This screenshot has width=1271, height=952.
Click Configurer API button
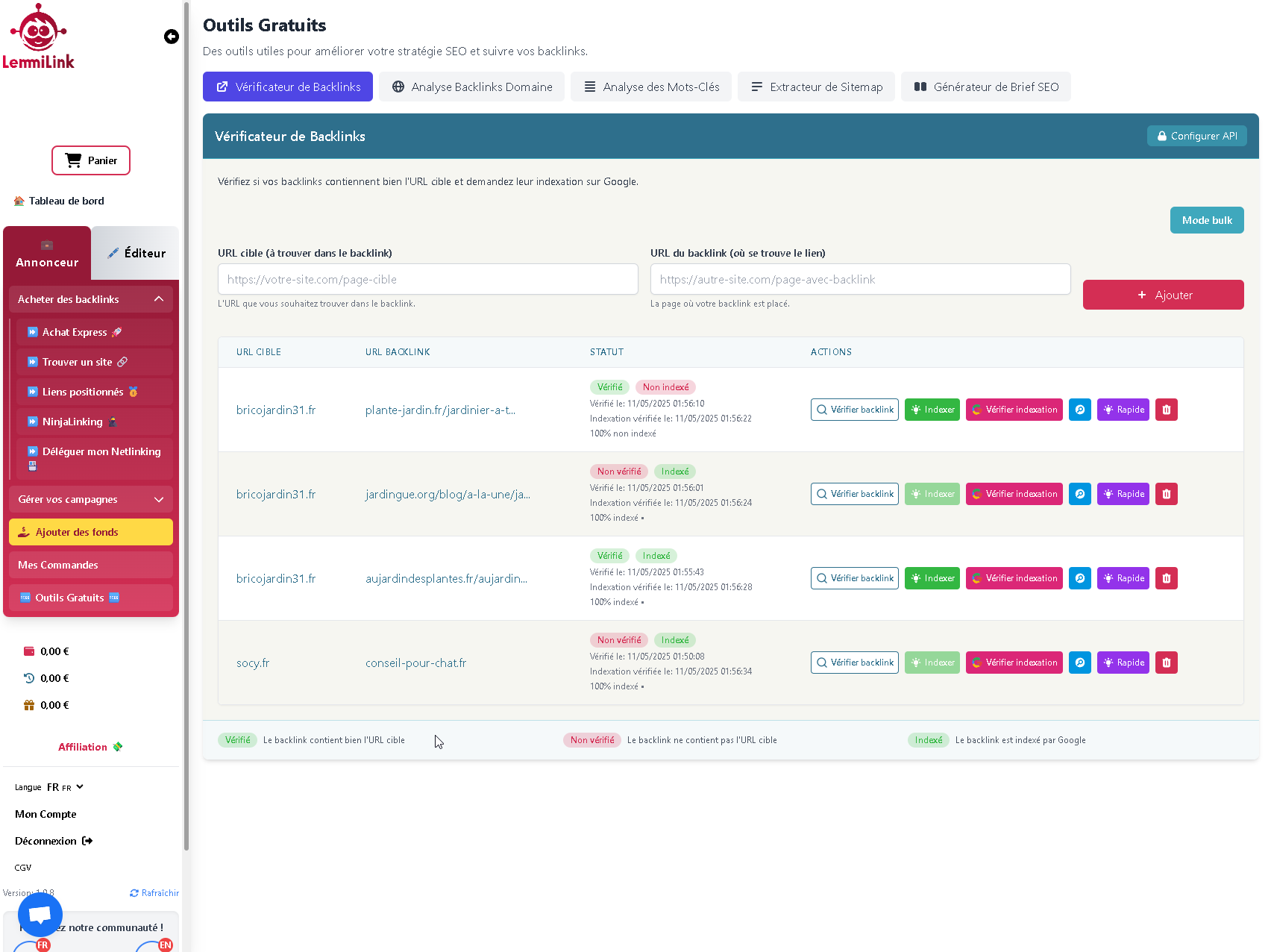[1196, 136]
